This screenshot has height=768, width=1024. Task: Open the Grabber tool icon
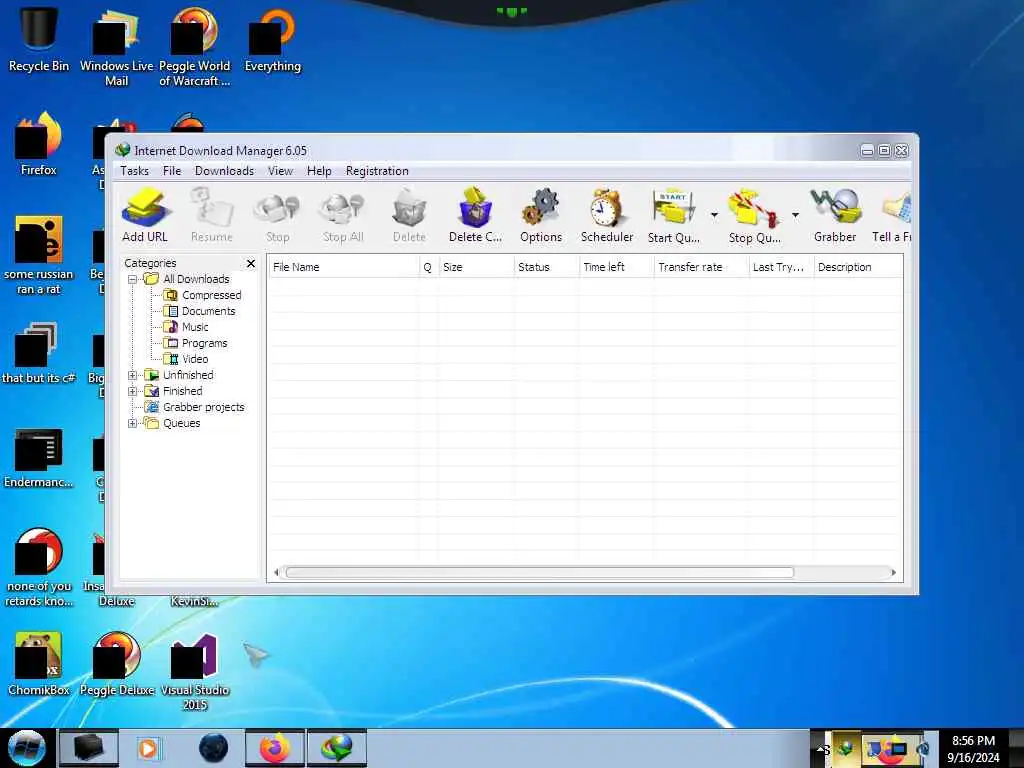point(835,216)
